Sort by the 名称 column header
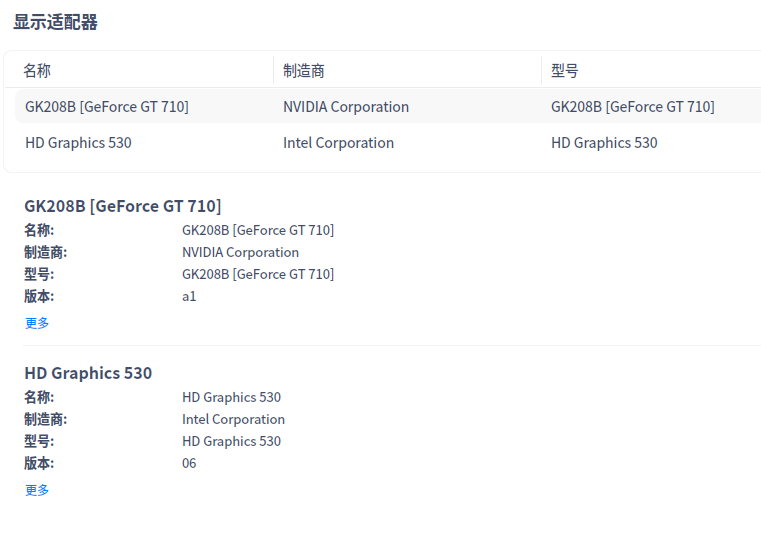 click(37, 71)
